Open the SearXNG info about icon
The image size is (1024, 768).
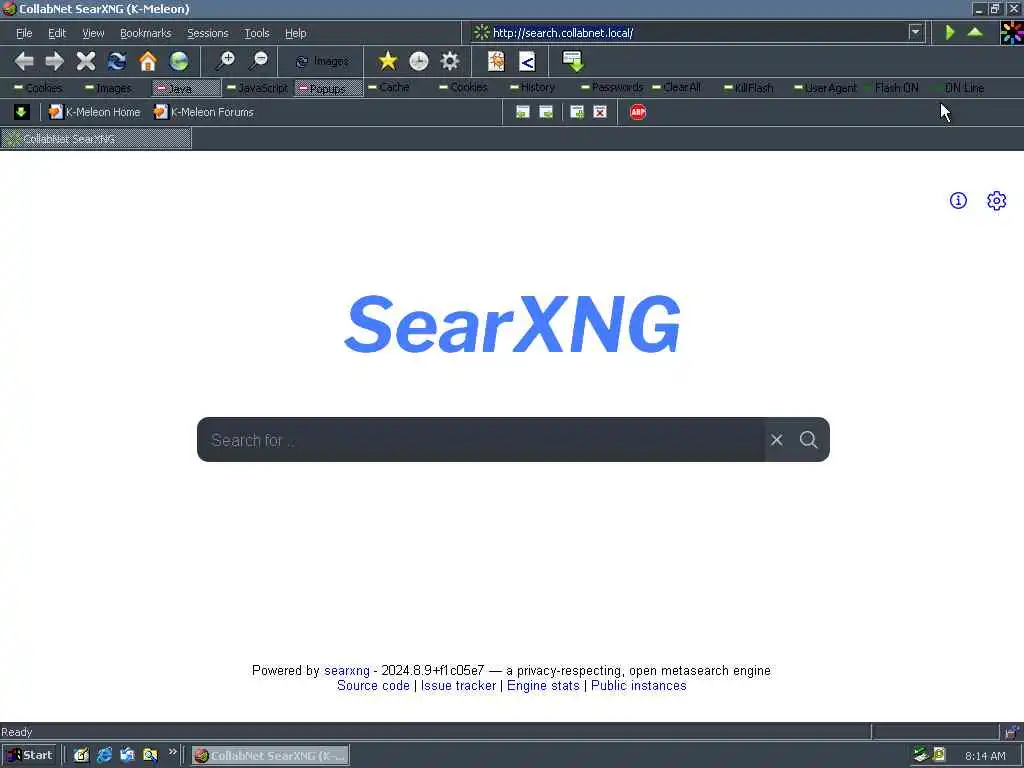958,200
